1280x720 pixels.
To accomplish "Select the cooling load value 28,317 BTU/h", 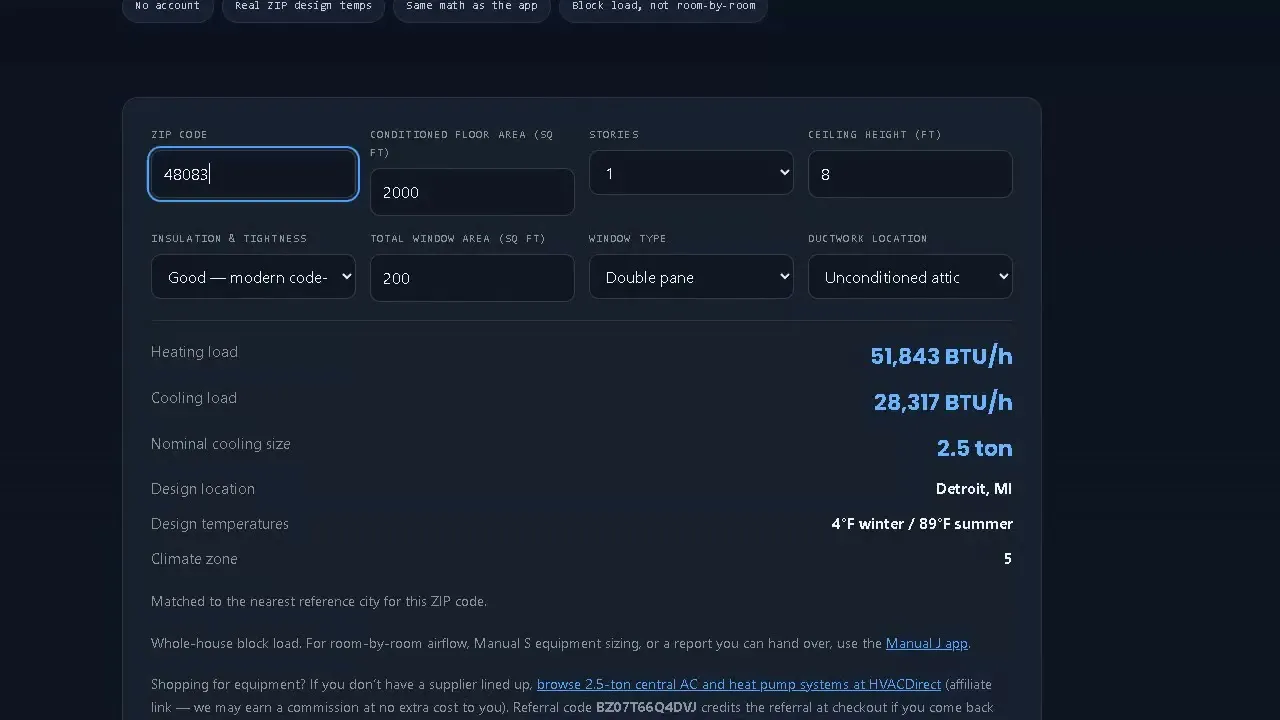I will [x=943, y=402].
